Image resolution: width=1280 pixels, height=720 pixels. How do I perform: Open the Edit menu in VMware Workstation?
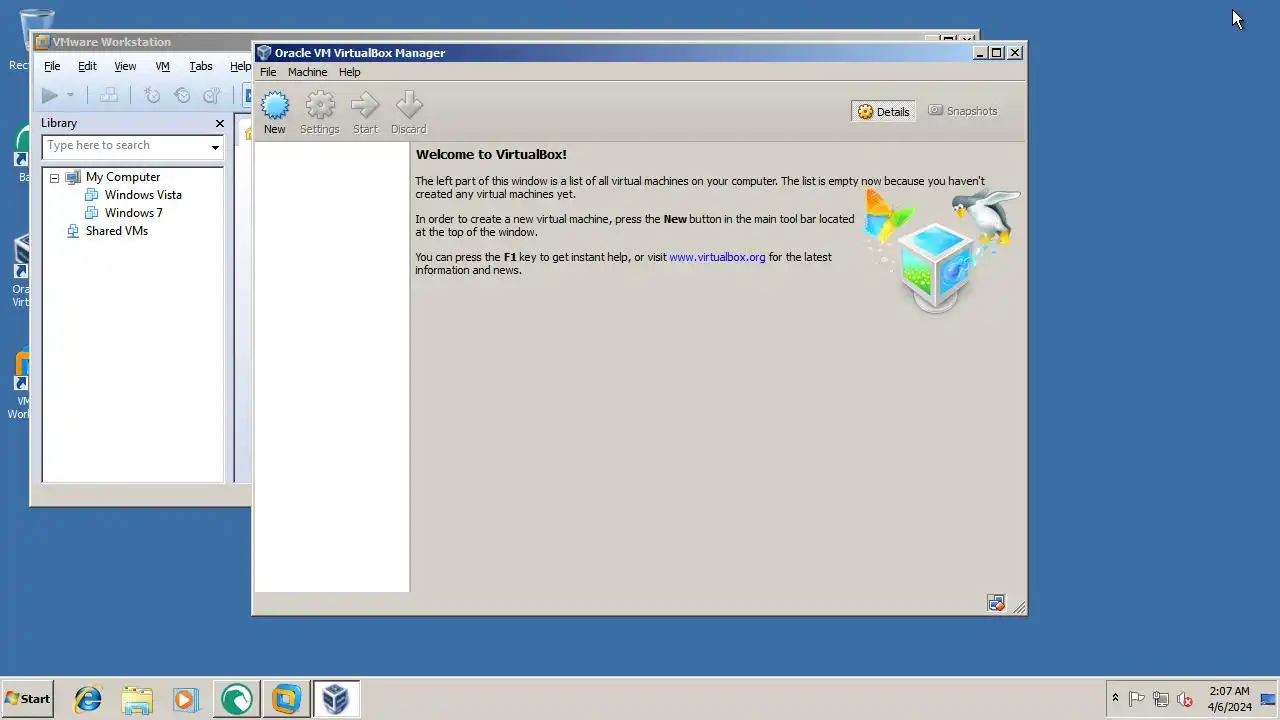point(87,66)
